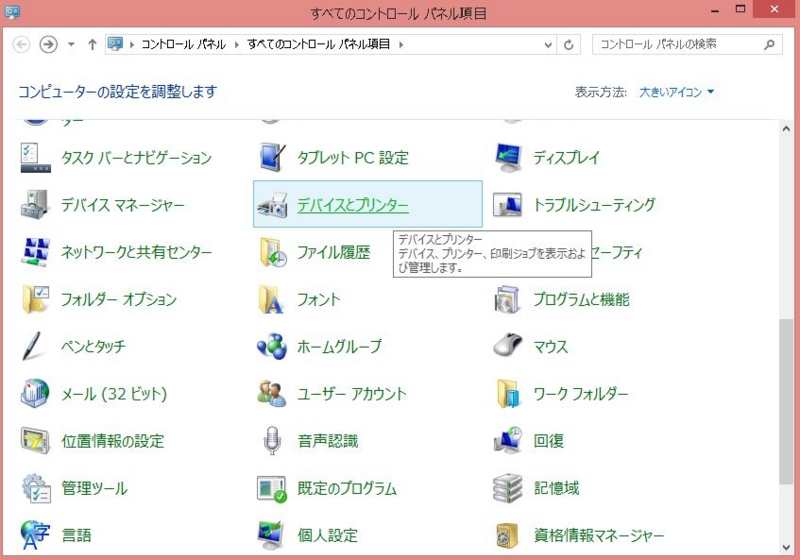The width and height of the screenshot is (800, 560).
Task: Click scrollbar down arrow
Action: point(786,548)
